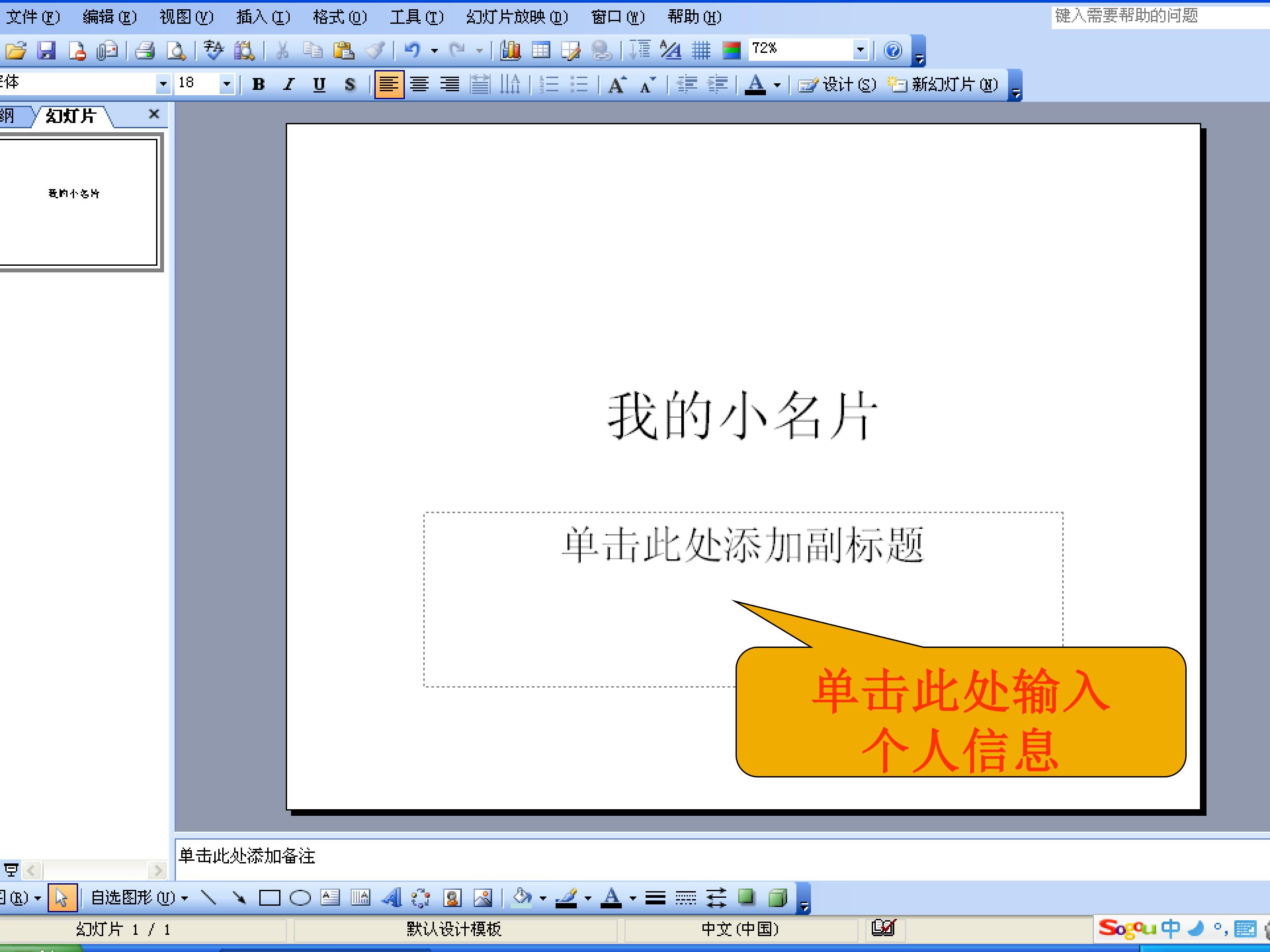Click the 设计 (Design) button
Viewport: 1270px width, 952px height.
(838, 85)
